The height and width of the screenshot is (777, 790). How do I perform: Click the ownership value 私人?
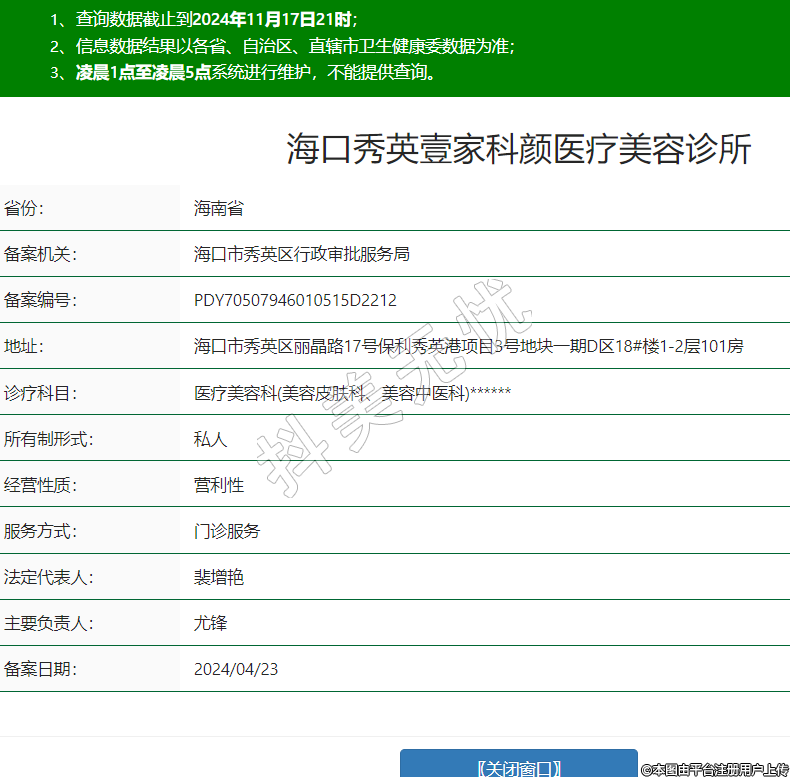(x=210, y=439)
